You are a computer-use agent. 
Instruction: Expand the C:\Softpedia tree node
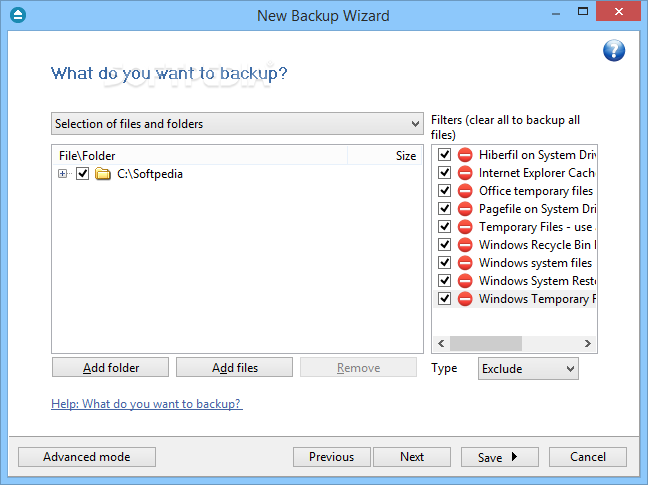tap(62, 174)
